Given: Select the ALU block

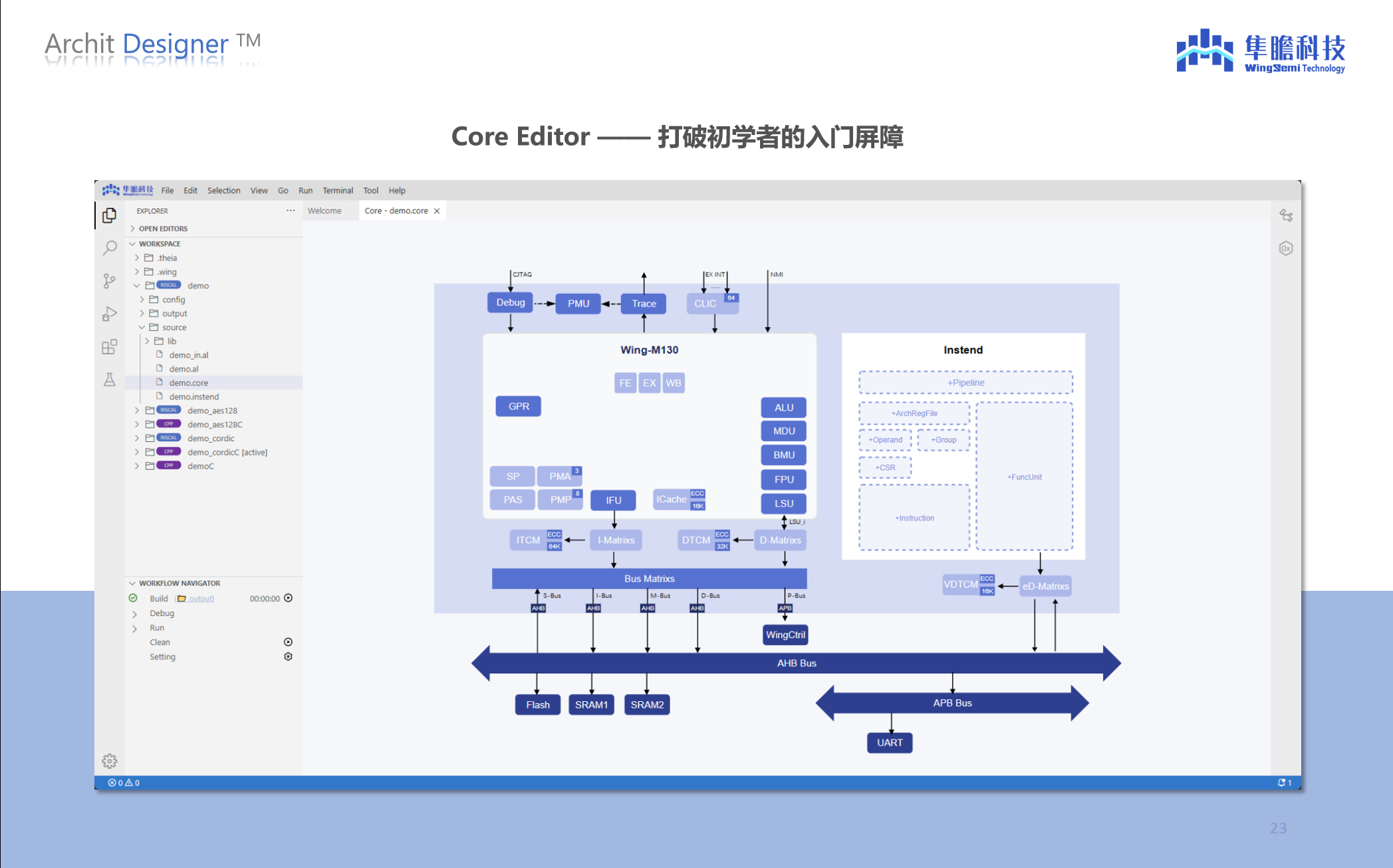Looking at the screenshot, I should [784, 407].
